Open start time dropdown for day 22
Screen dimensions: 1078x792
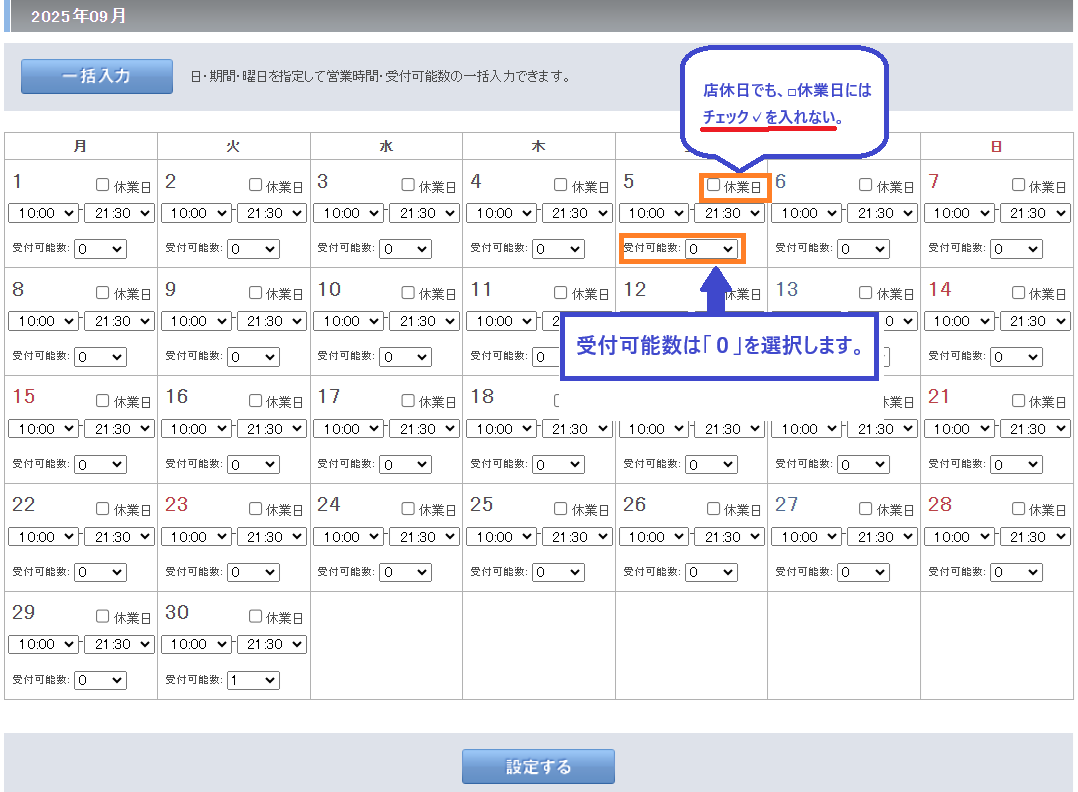point(44,537)
